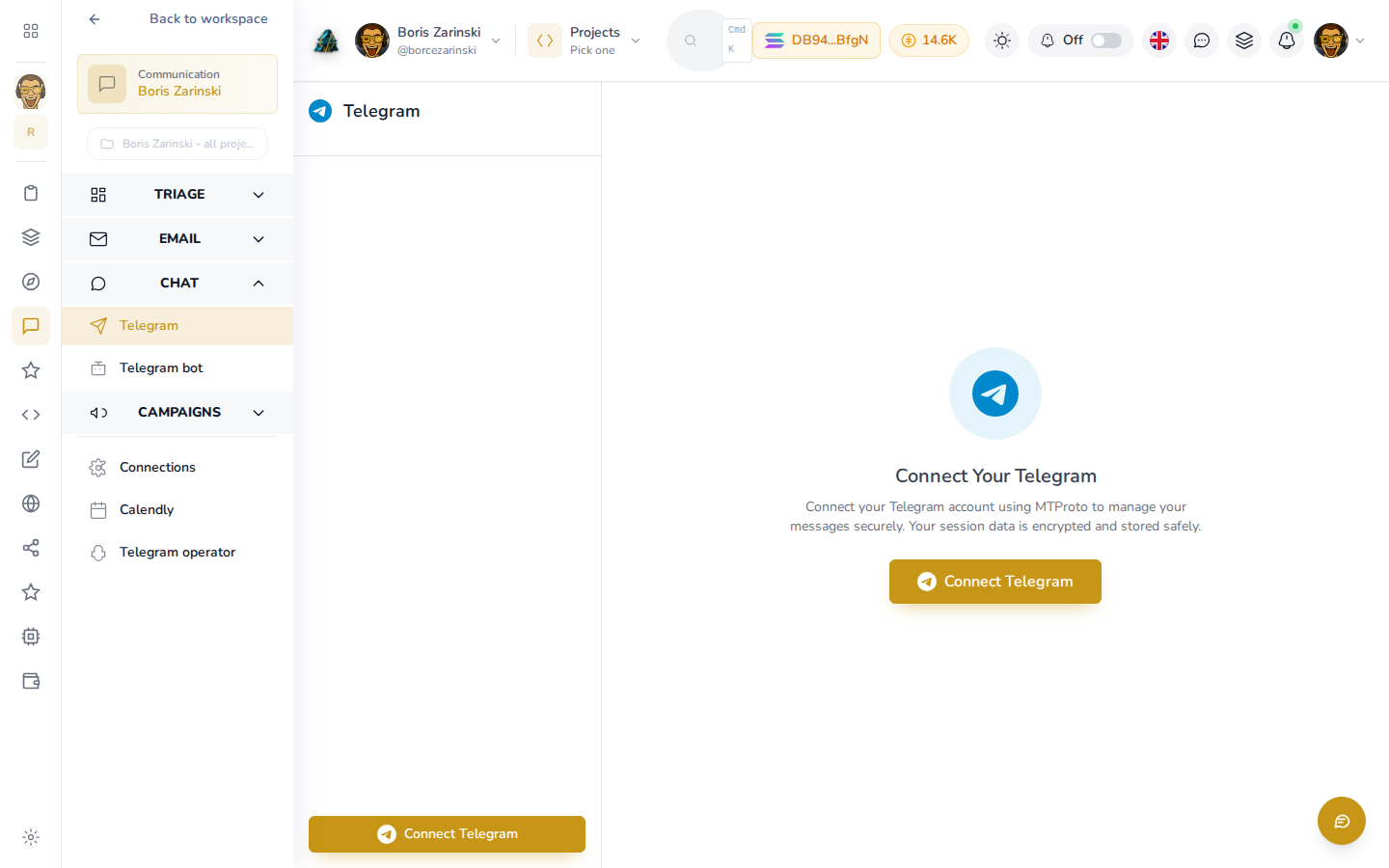This screenshot has height=868, width=1389.
Task: Click the pyramid logo in the top bar
Action: coord(326,41)
